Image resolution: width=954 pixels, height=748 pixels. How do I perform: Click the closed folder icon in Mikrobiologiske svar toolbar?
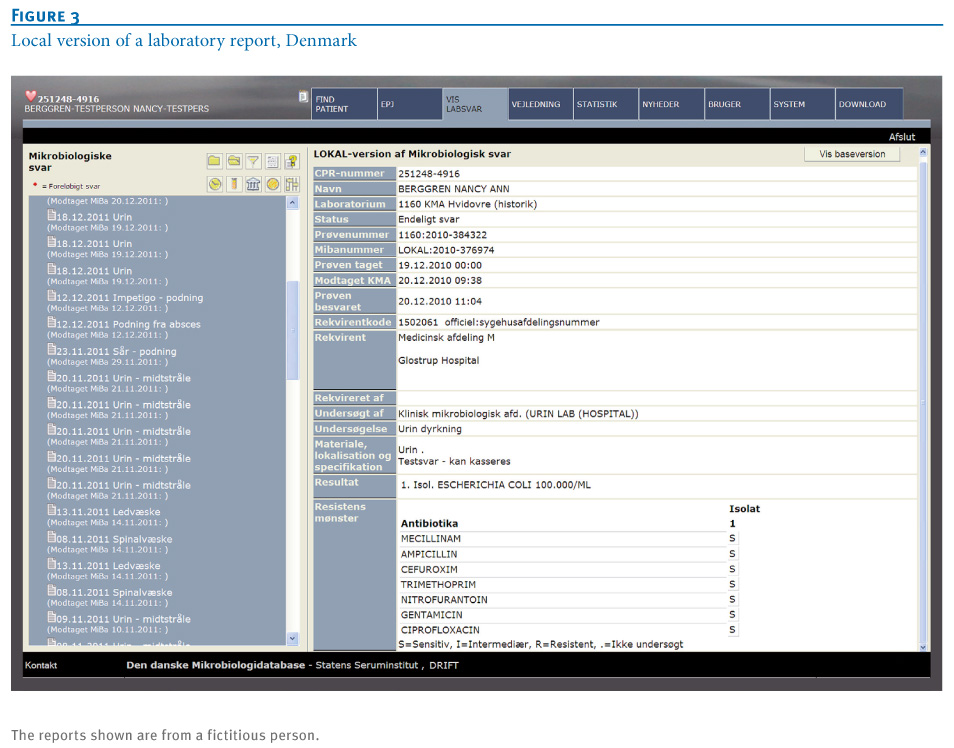tap(214, 161)
